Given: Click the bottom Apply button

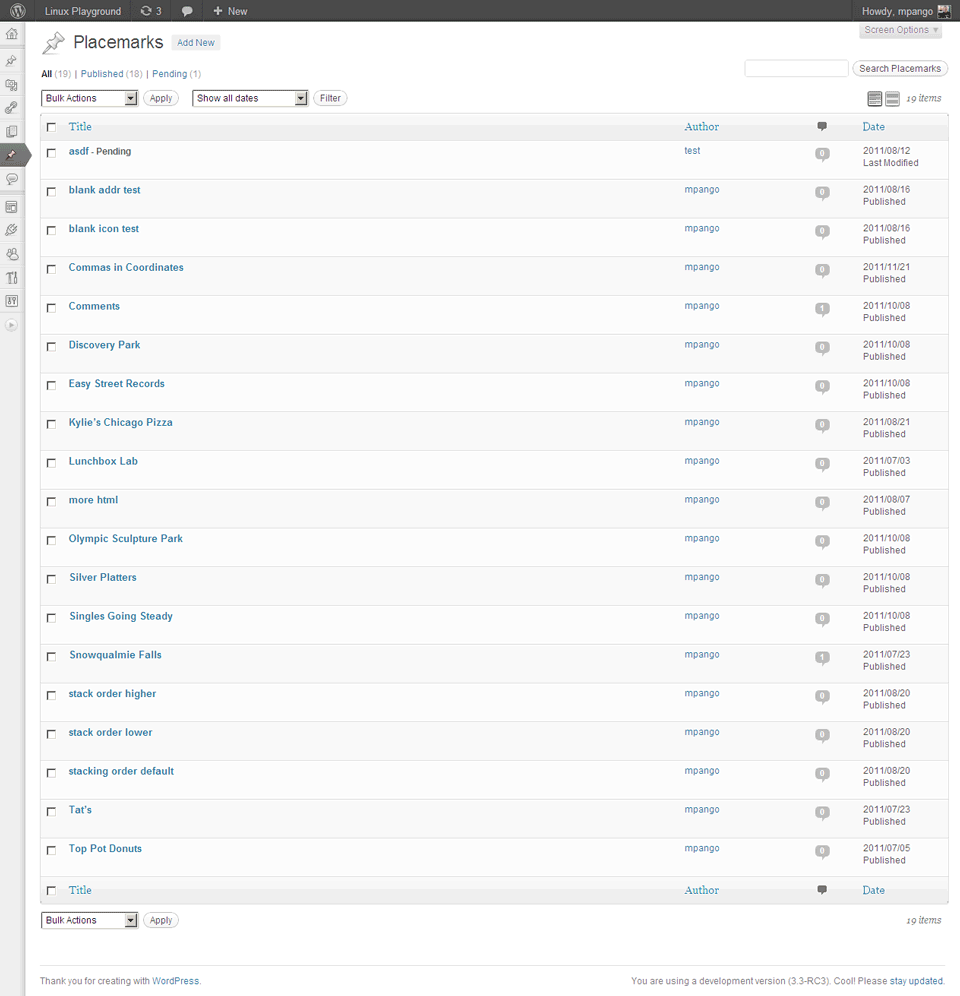Looking at the screenshot, I should click(x=161, y=920).
